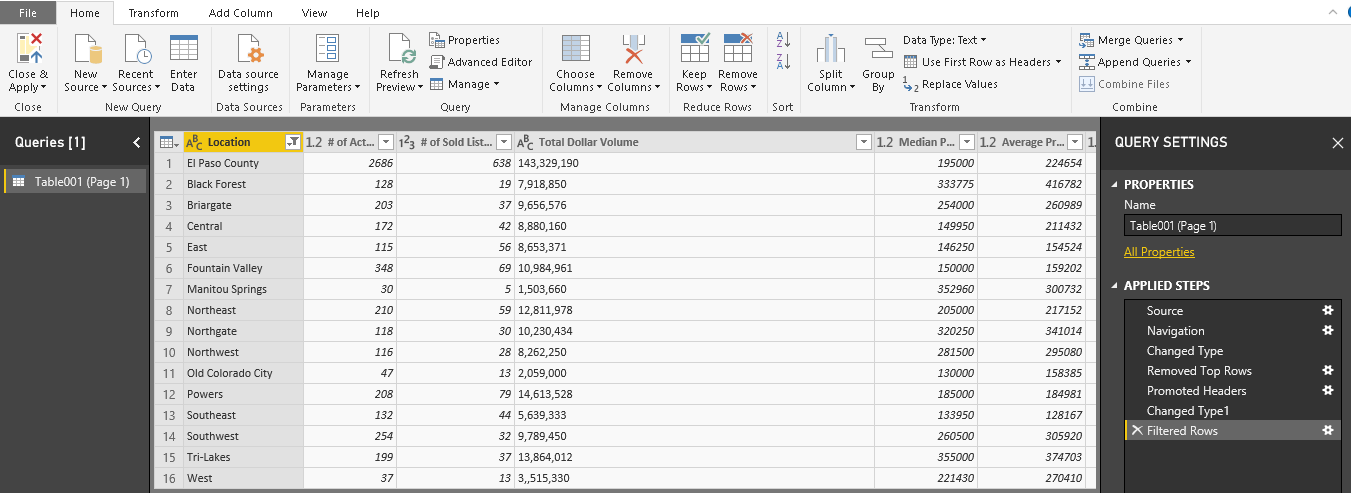Screen dimensions: 1351x493
Task: Collapse the PROPERTIES section
Action: click(x=1116, y=185)
